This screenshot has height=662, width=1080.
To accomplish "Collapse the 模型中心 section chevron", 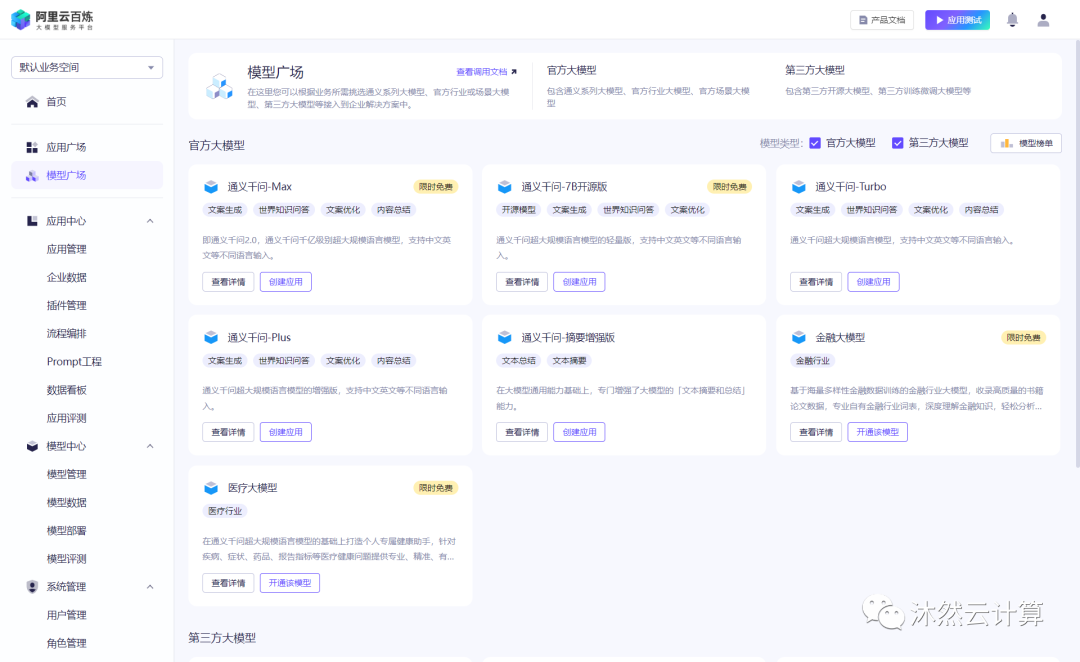I will (150, 446).
